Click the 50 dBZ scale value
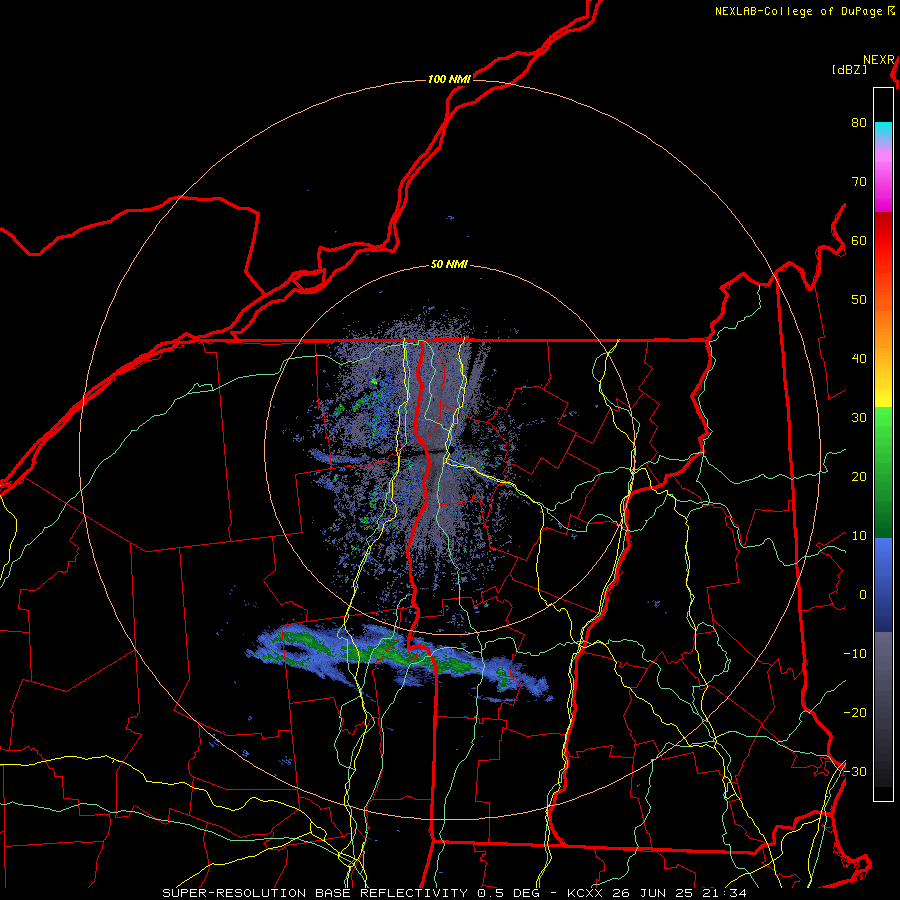This screenshot has height=900, width=900. tap(859, 300)
